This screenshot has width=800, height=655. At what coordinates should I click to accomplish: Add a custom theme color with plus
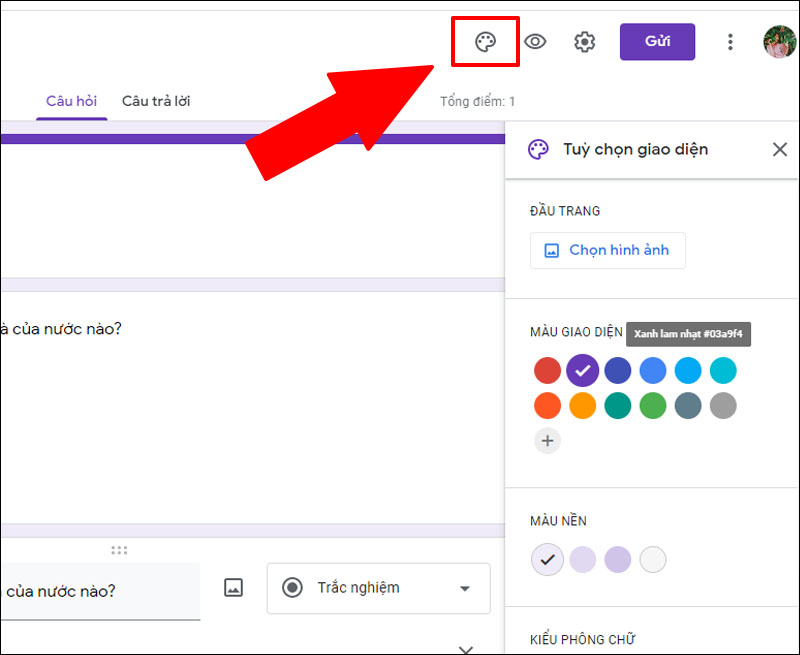click(547, 441)
